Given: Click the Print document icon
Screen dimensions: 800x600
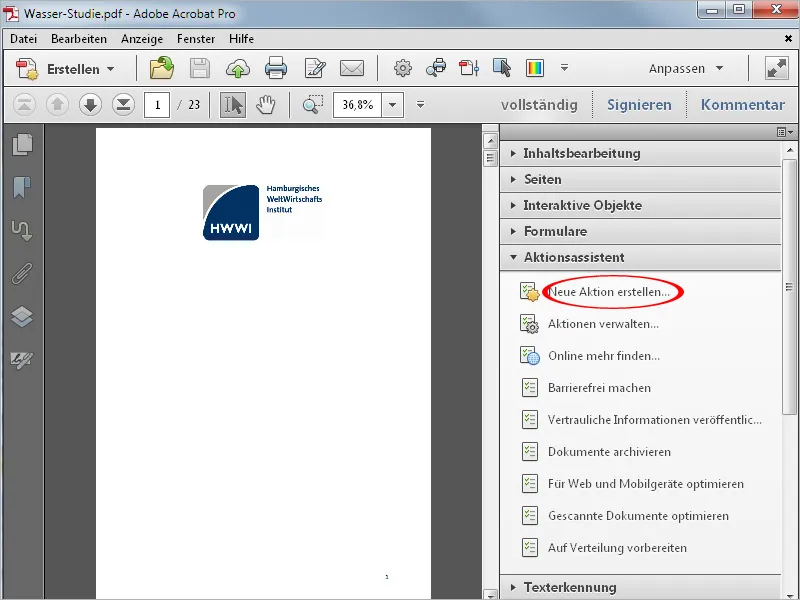Looking at the screenshot, I should click(277, 68).
